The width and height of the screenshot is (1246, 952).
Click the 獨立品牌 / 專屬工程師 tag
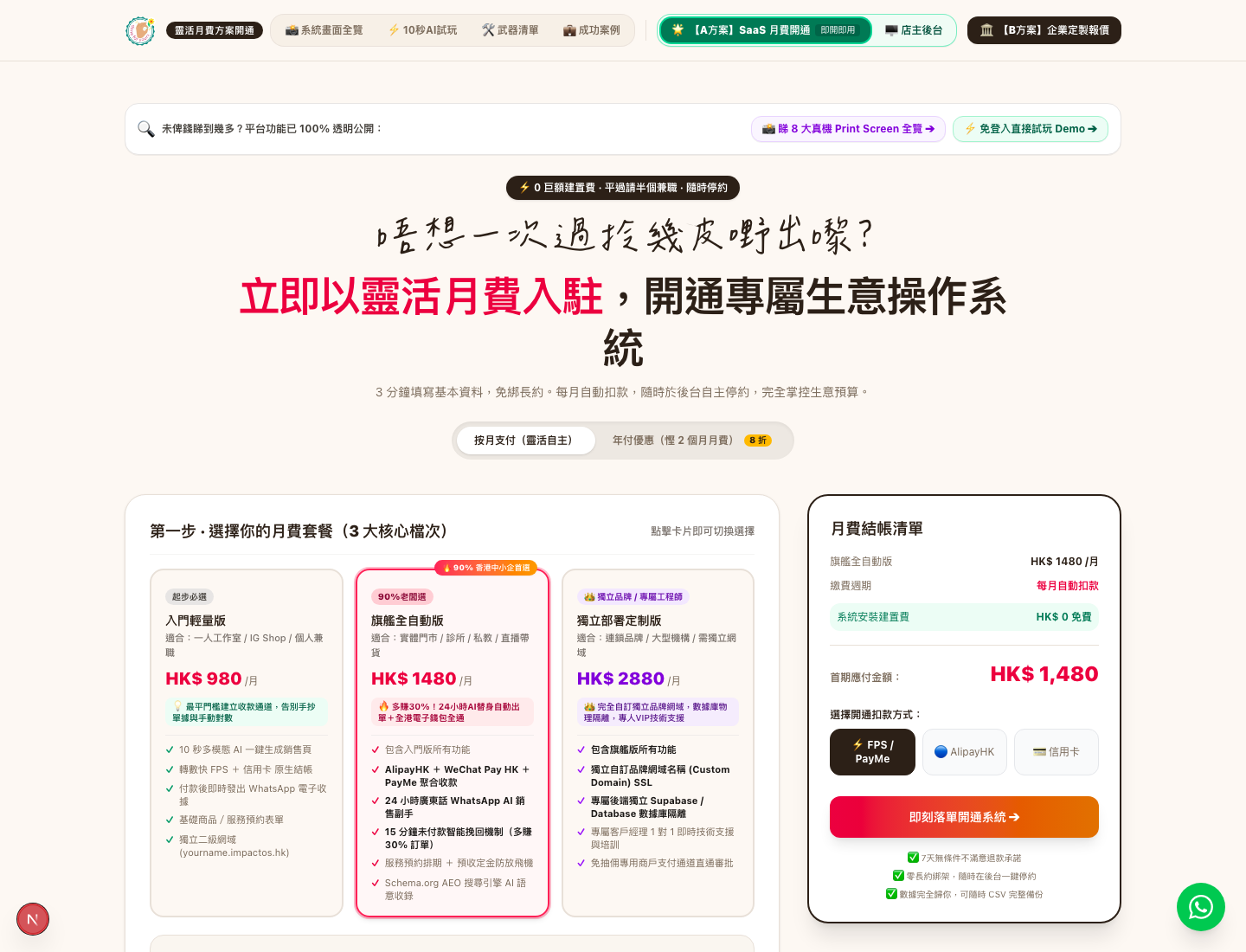633,597
